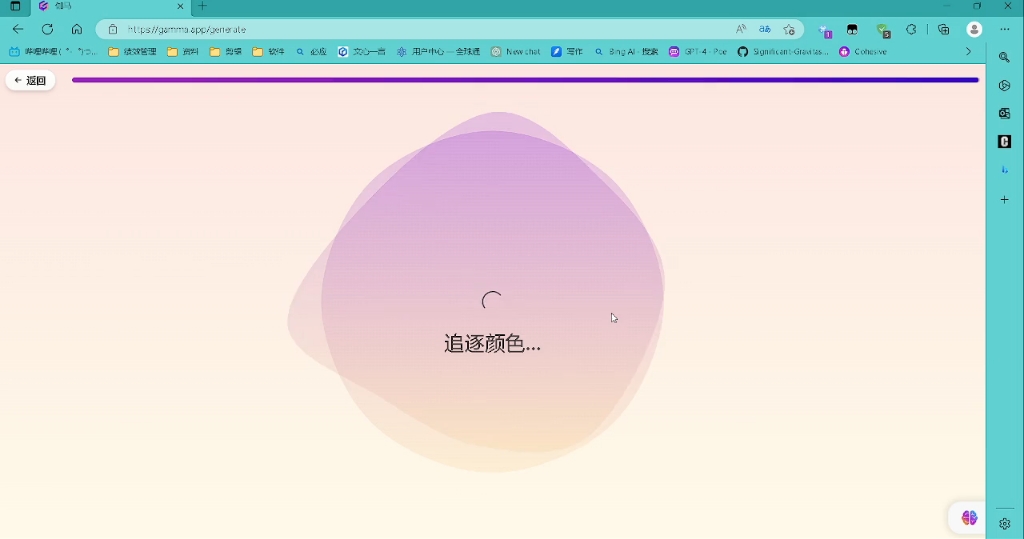The image size is (1024, 539).
Task: Click the 返回 back button
Action: pyautogui.click(x=30, y=80)
